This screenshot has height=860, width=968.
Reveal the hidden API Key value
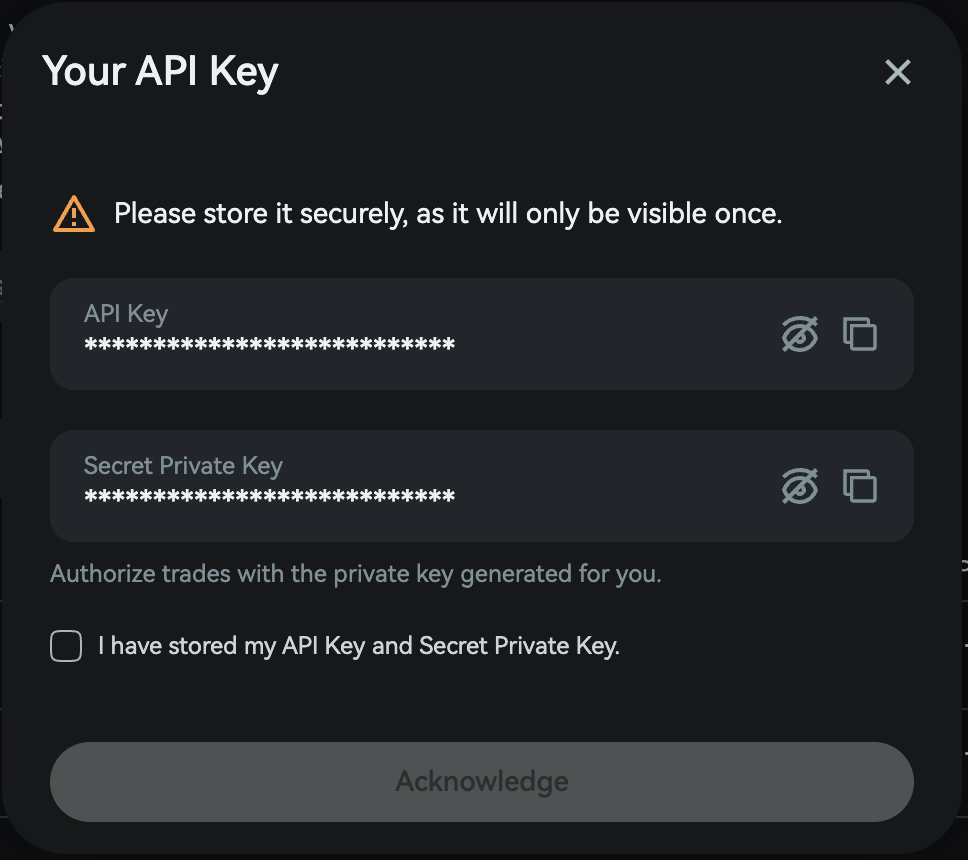(x=799, y=334)
